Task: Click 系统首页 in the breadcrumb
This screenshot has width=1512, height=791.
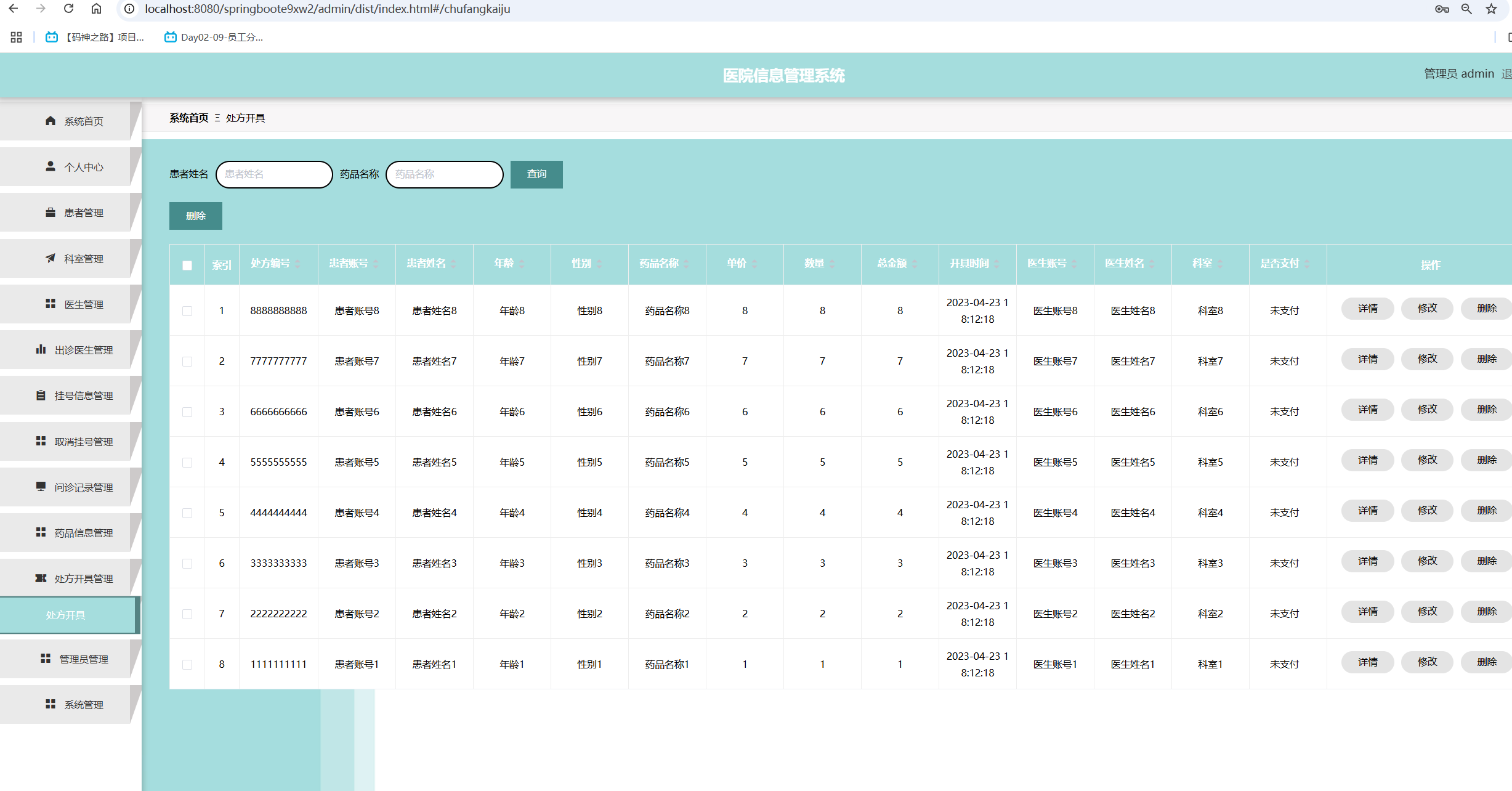Action: pyautogui.click(x=189, y=118)
